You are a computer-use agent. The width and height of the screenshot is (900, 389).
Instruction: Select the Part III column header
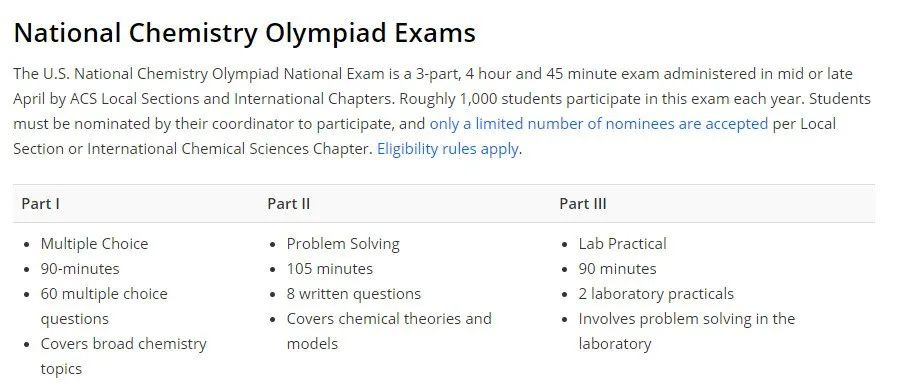583,204
